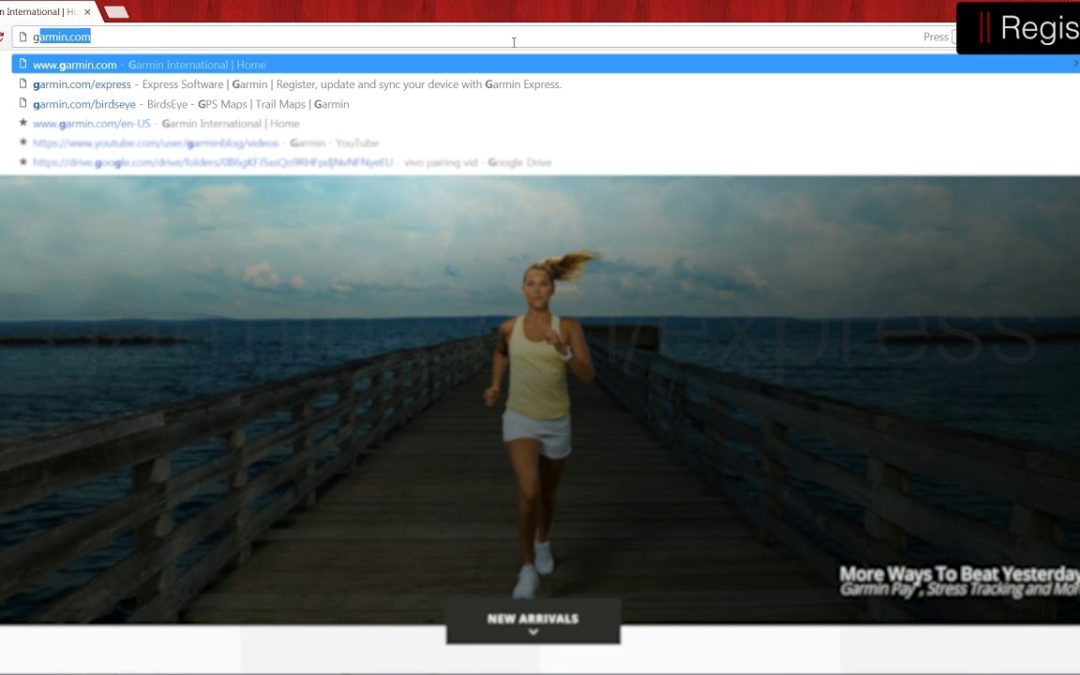Viewport: 1080px width, 675px height.
Task: Click the star icon beside YouTube suggestion
Action: (x=23, y=143)
